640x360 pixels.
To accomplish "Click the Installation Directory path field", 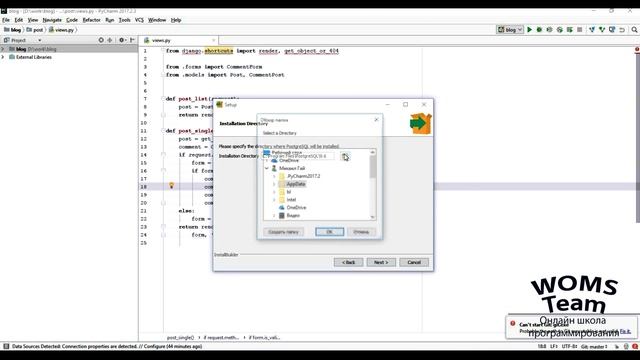I will [298, 156].
